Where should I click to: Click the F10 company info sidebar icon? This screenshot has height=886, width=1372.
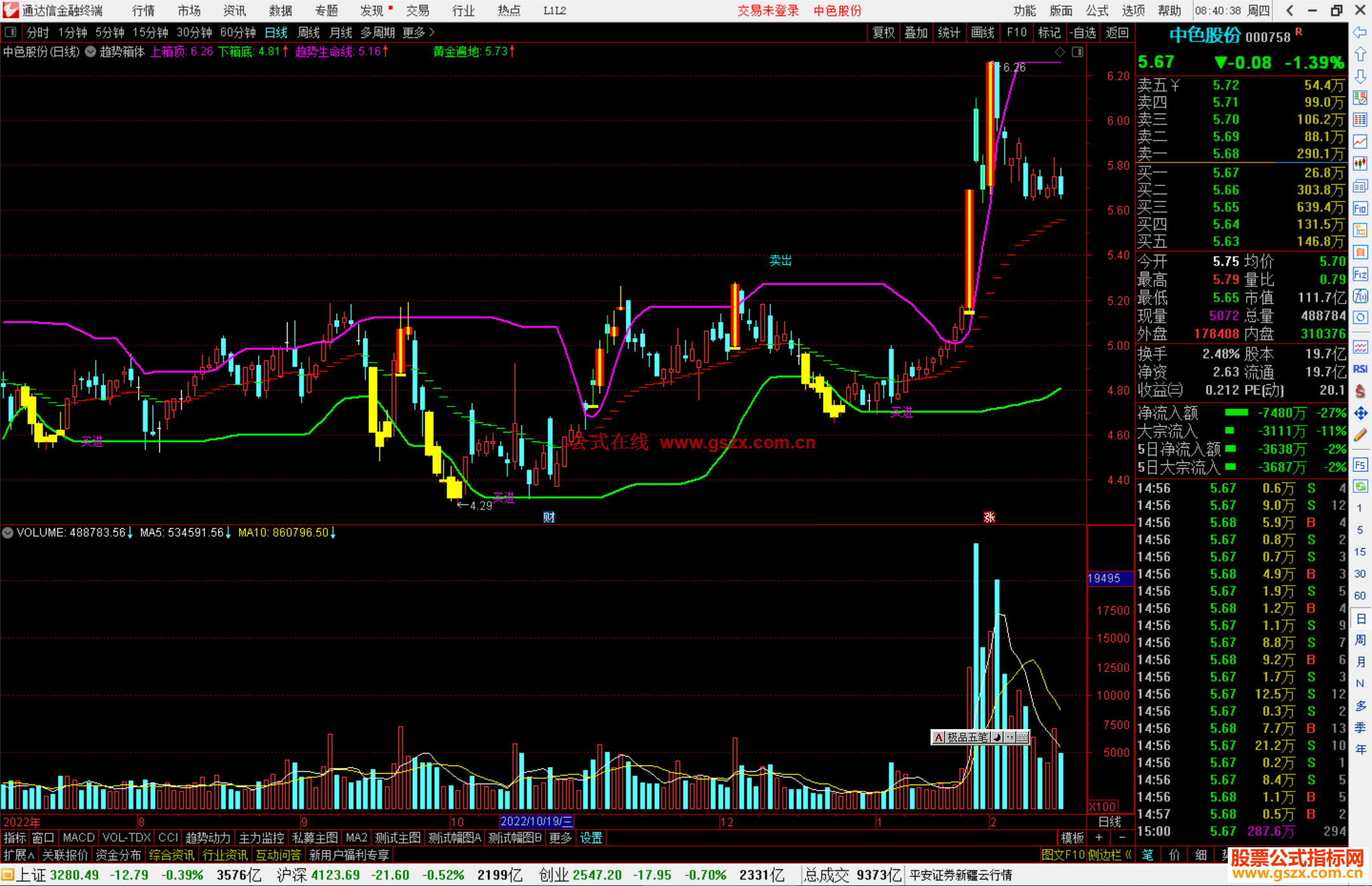1360,208
